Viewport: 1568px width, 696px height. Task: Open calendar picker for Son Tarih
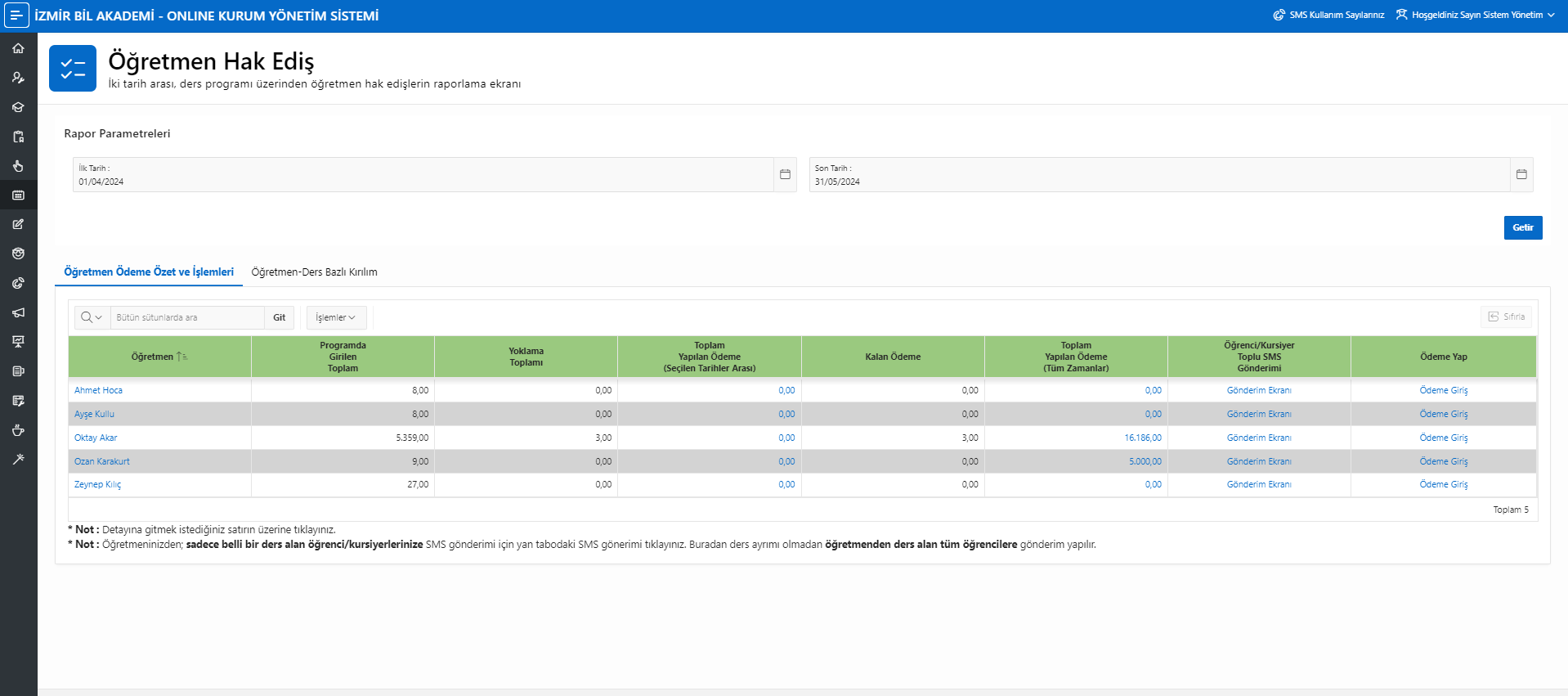[1521, 174]
